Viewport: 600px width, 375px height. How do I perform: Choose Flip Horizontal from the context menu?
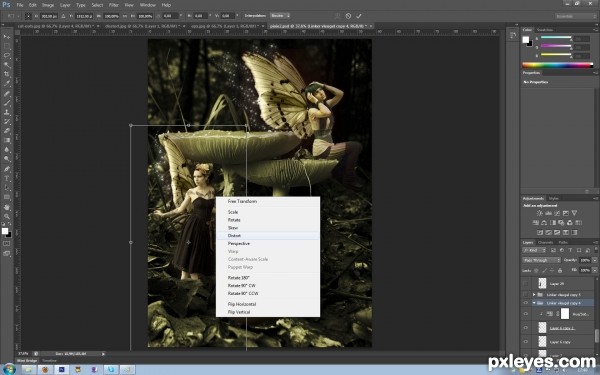[x=242, y=304]
